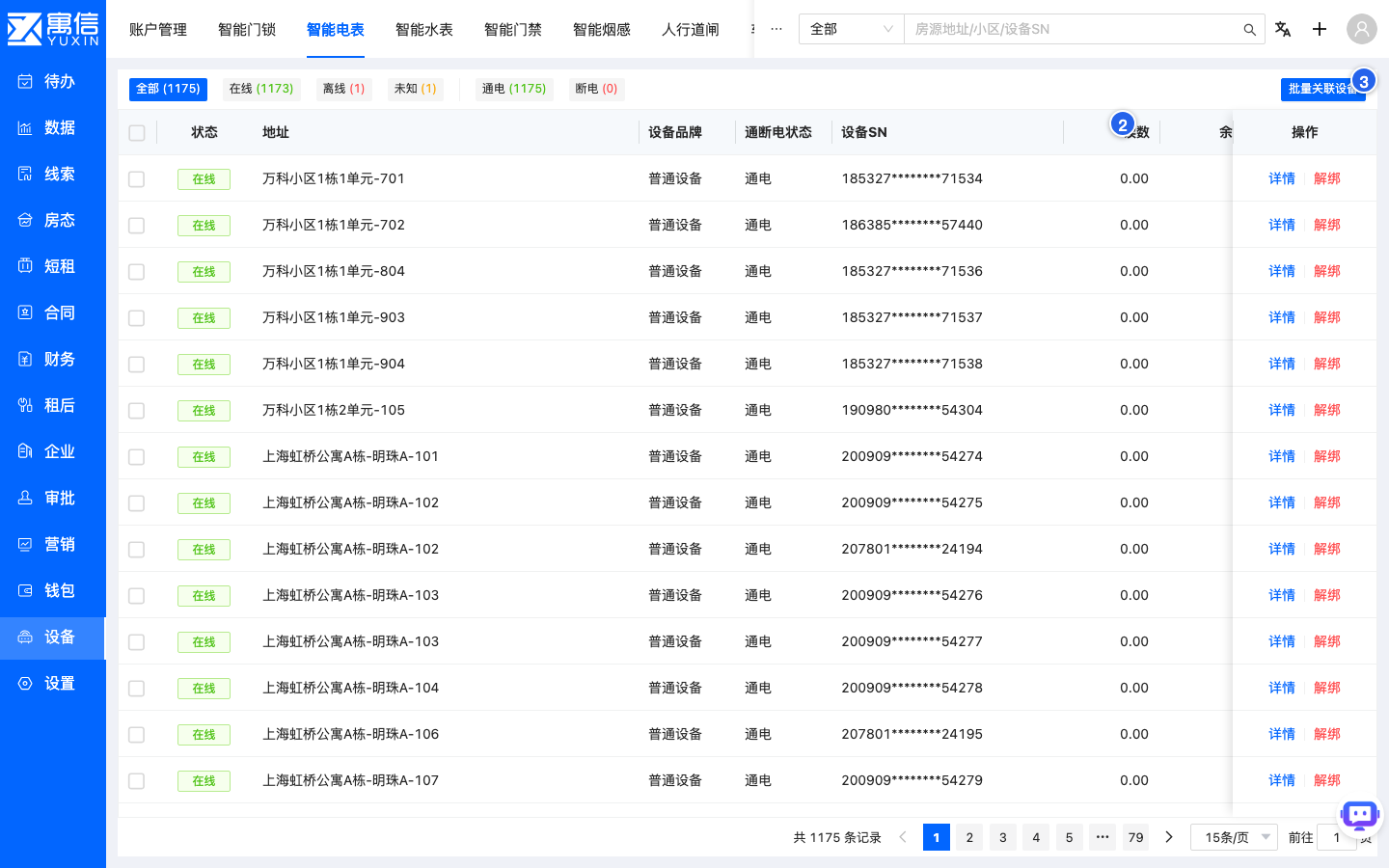Filter by 通电 (1175) devices
Viewport: 1389px width, 868px height.
coord(514,89)
